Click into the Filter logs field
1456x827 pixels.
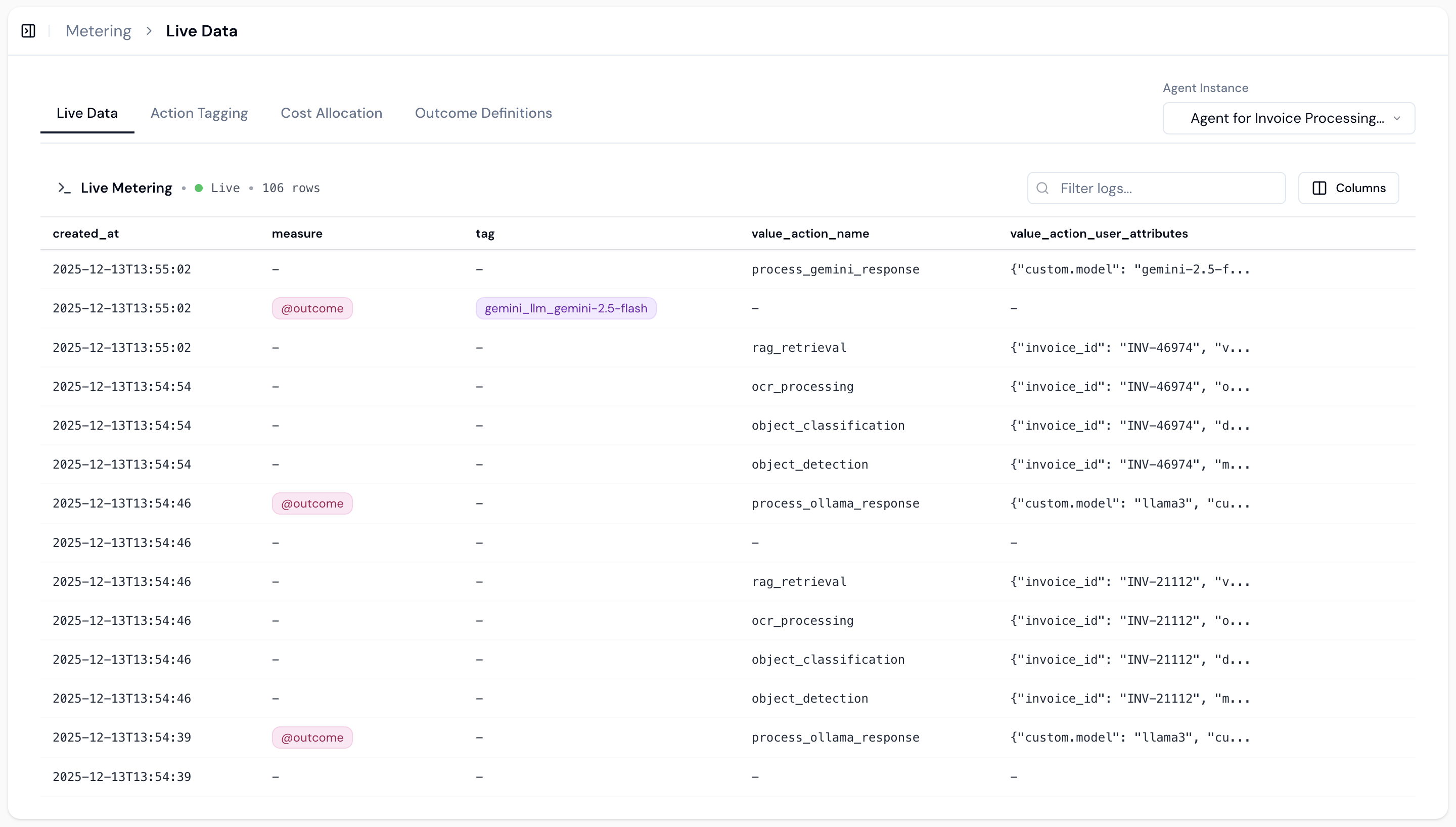(1156, 188)
